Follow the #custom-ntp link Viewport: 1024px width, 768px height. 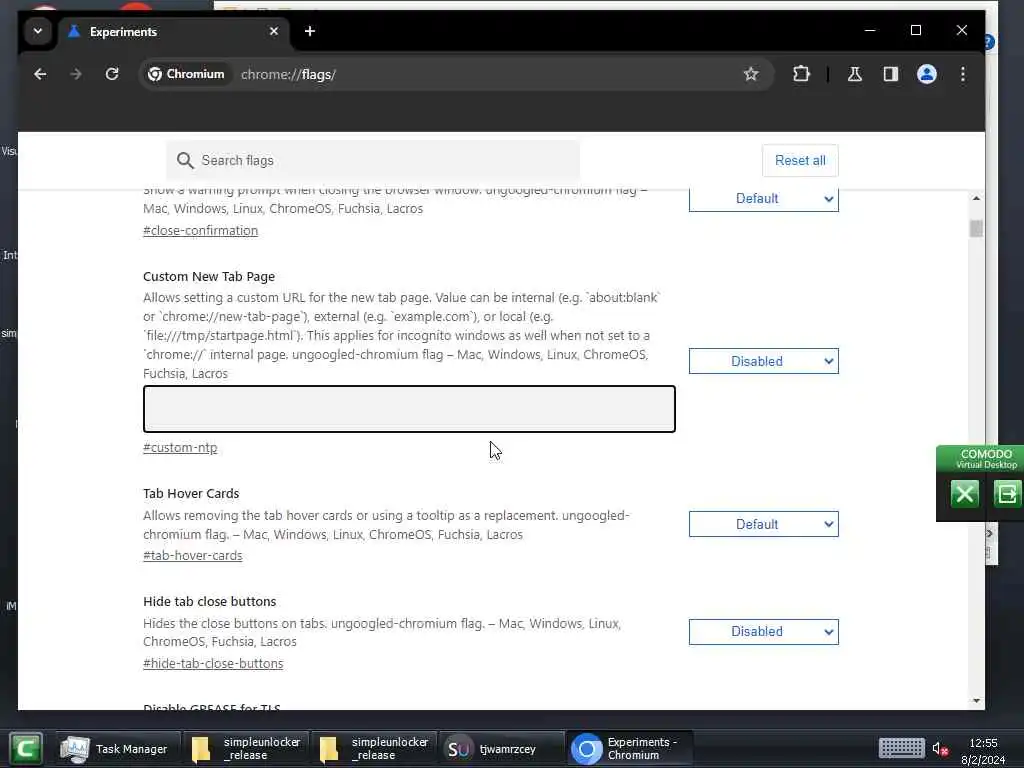click(x=180, y=448)
